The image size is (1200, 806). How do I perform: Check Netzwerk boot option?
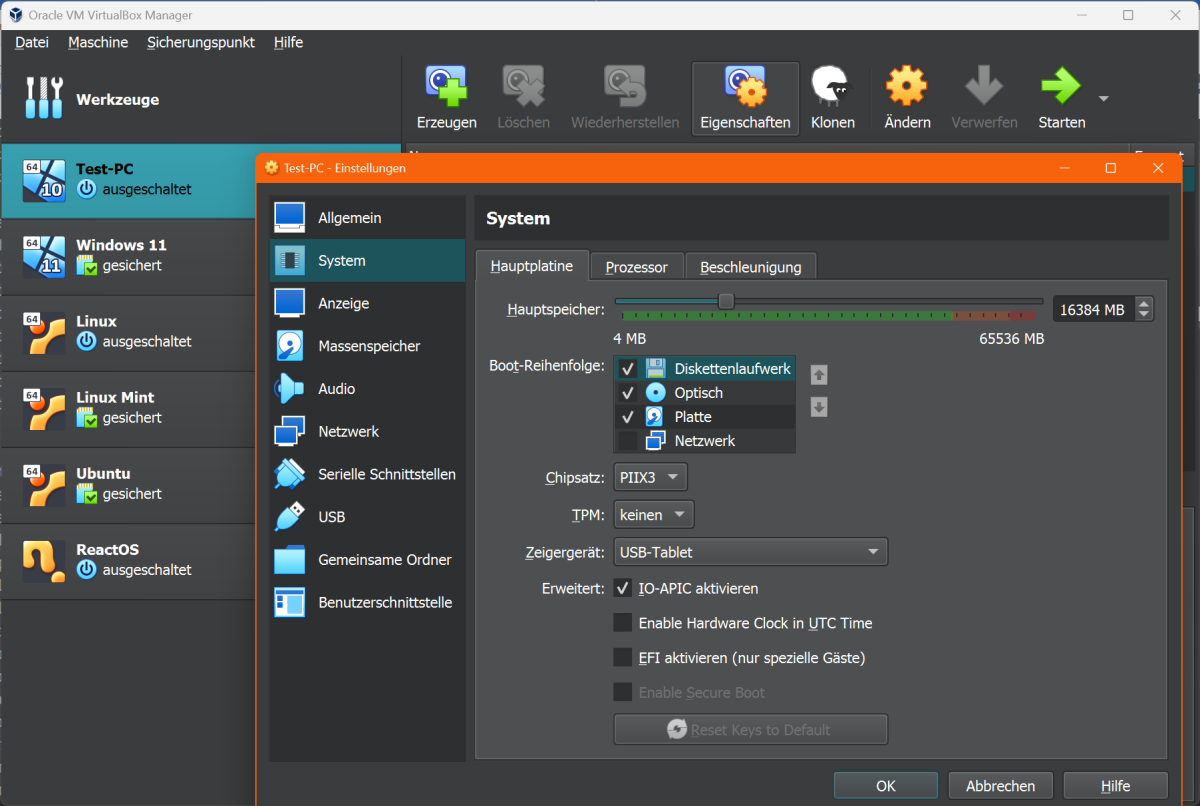coord(628,441)
